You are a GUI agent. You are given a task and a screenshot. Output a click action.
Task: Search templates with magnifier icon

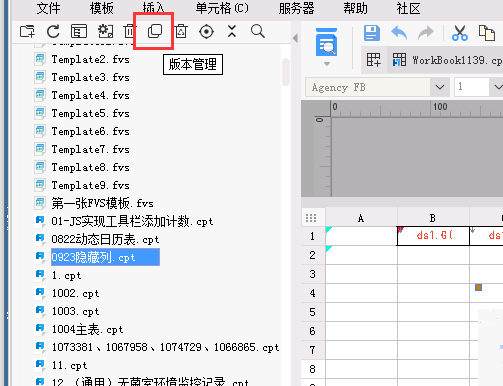coord(258,31)
